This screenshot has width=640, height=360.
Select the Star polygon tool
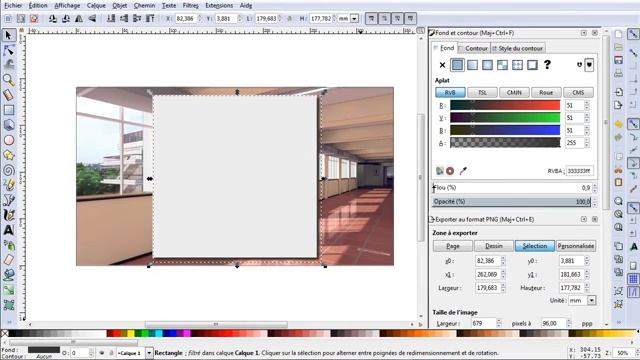[x=9, y=155]
